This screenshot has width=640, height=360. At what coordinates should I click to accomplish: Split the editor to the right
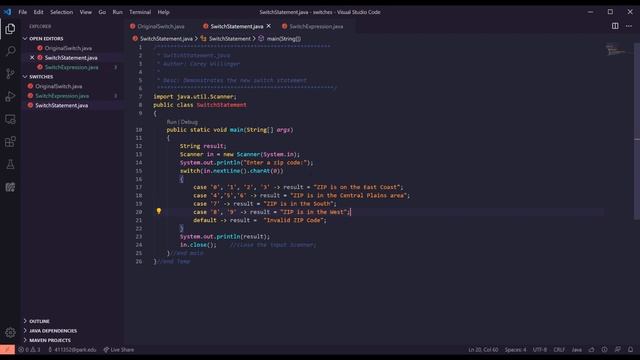pyautogui.click(x=615, y=26)
